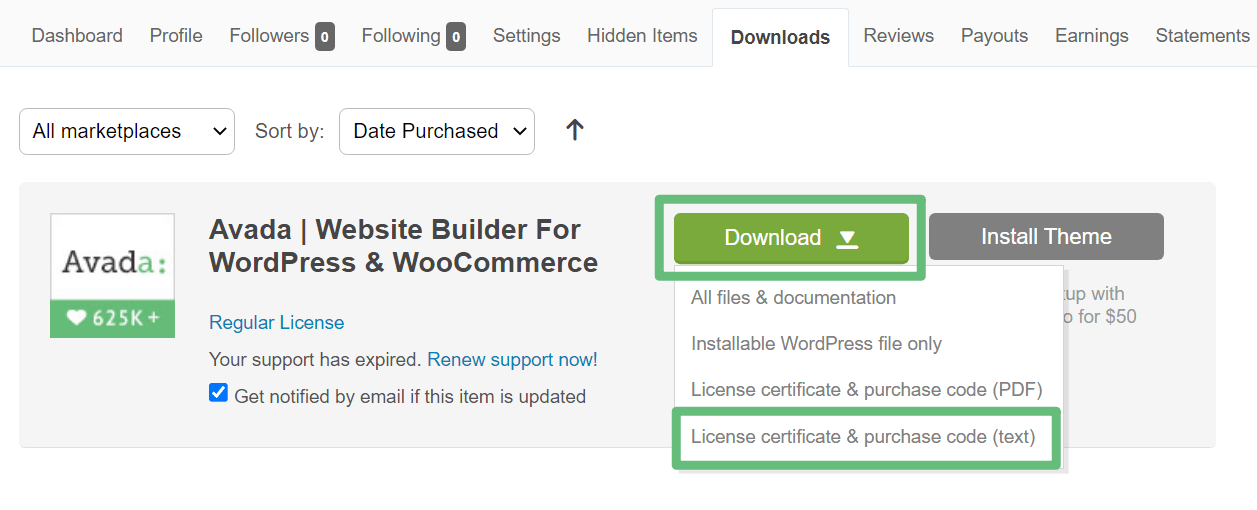Click the Install Theme button
This screenshot has height=510, width=1257.
click(x=1046, y=237)
